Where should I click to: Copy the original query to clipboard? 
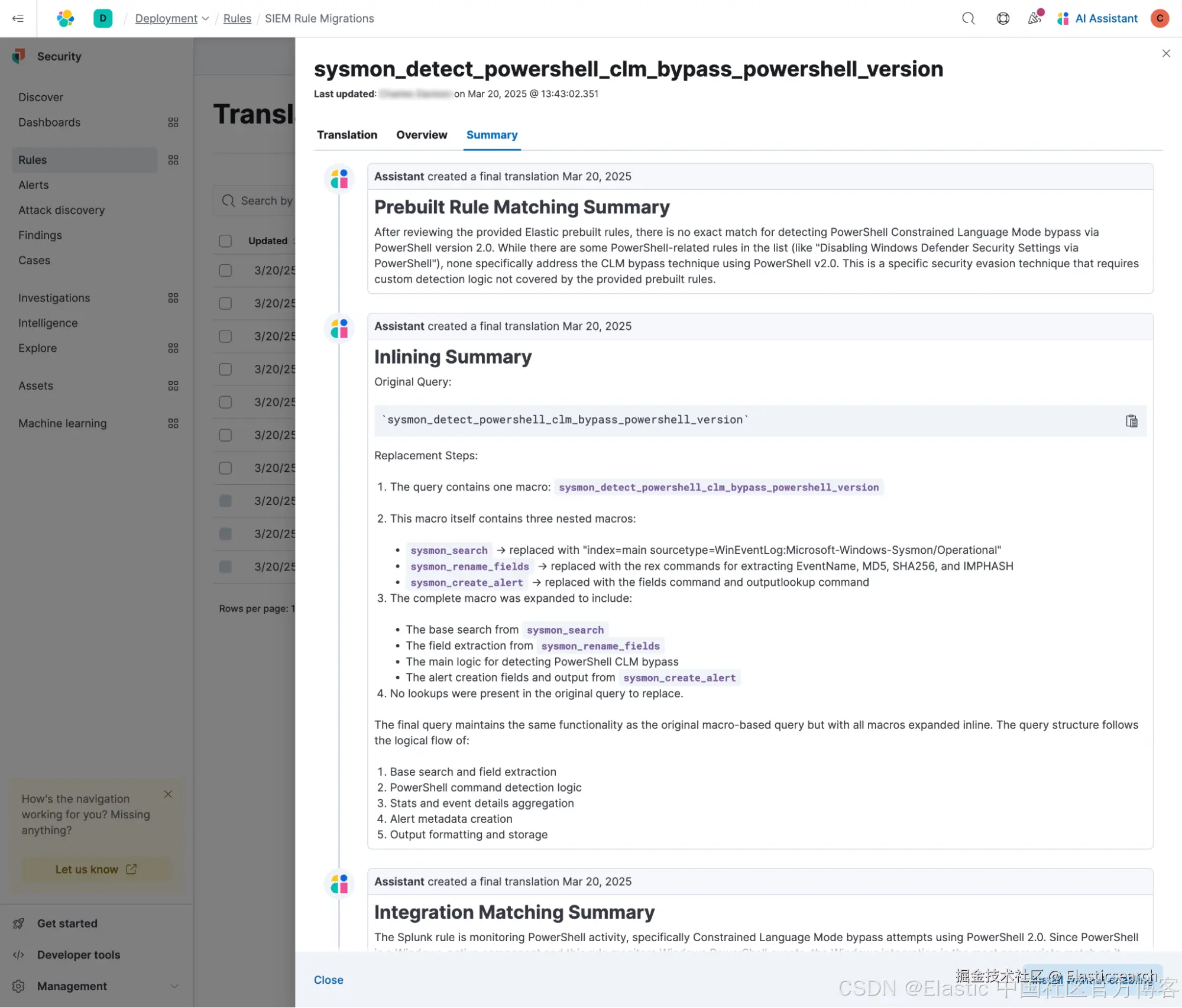(x=1131, y=421)
